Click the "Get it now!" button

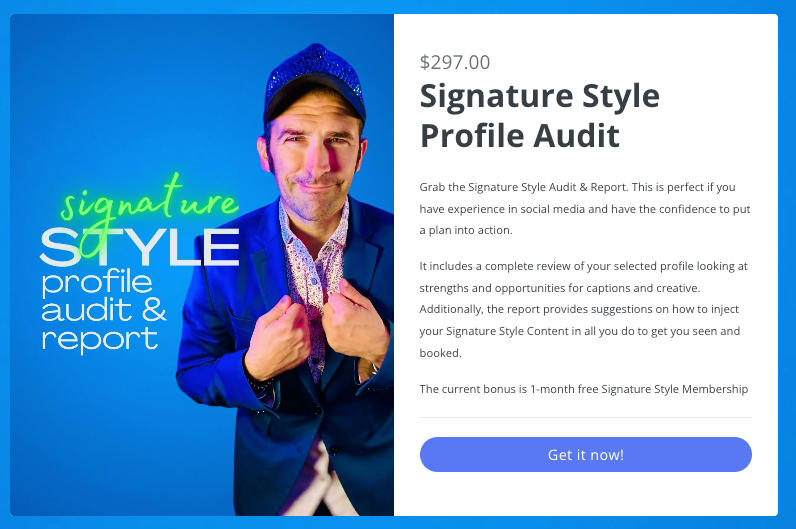[585, 454]
